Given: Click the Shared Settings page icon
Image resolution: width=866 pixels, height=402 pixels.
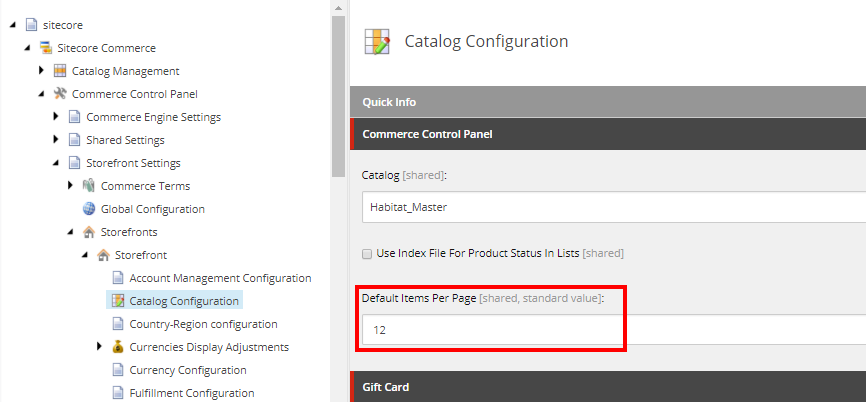Looking at the screenshot, I should (75, 140).
